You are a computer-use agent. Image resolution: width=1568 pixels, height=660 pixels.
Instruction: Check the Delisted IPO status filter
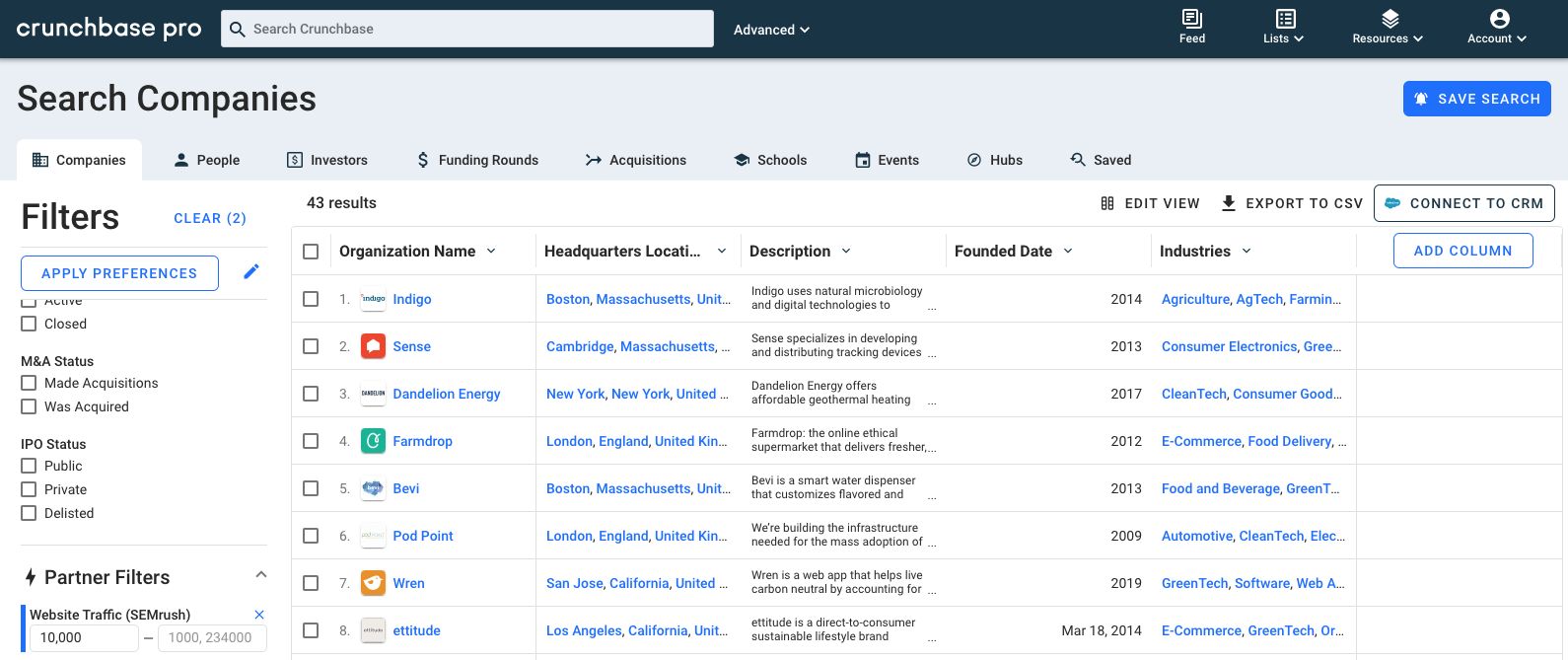pos(29,513)
